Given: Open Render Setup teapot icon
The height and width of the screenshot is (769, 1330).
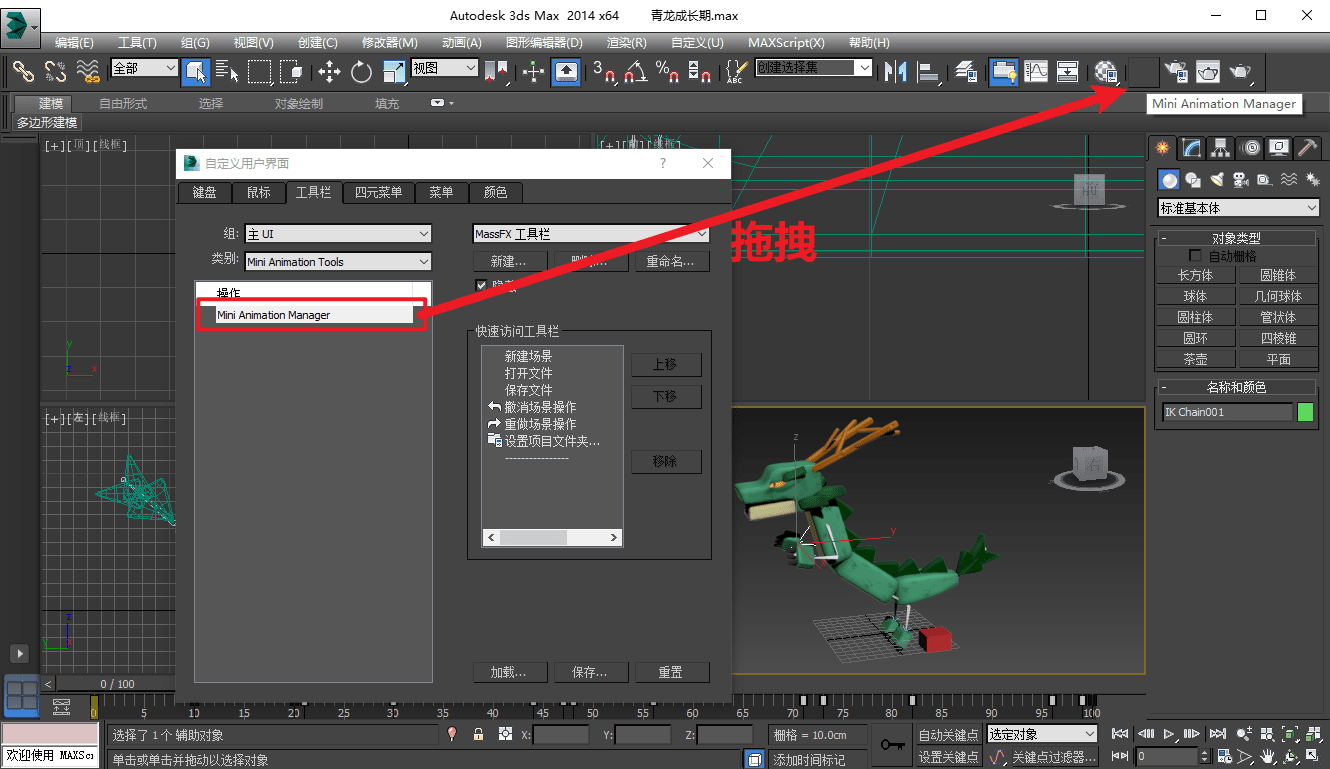Looking at the screenshot, I should (1176, 71).
